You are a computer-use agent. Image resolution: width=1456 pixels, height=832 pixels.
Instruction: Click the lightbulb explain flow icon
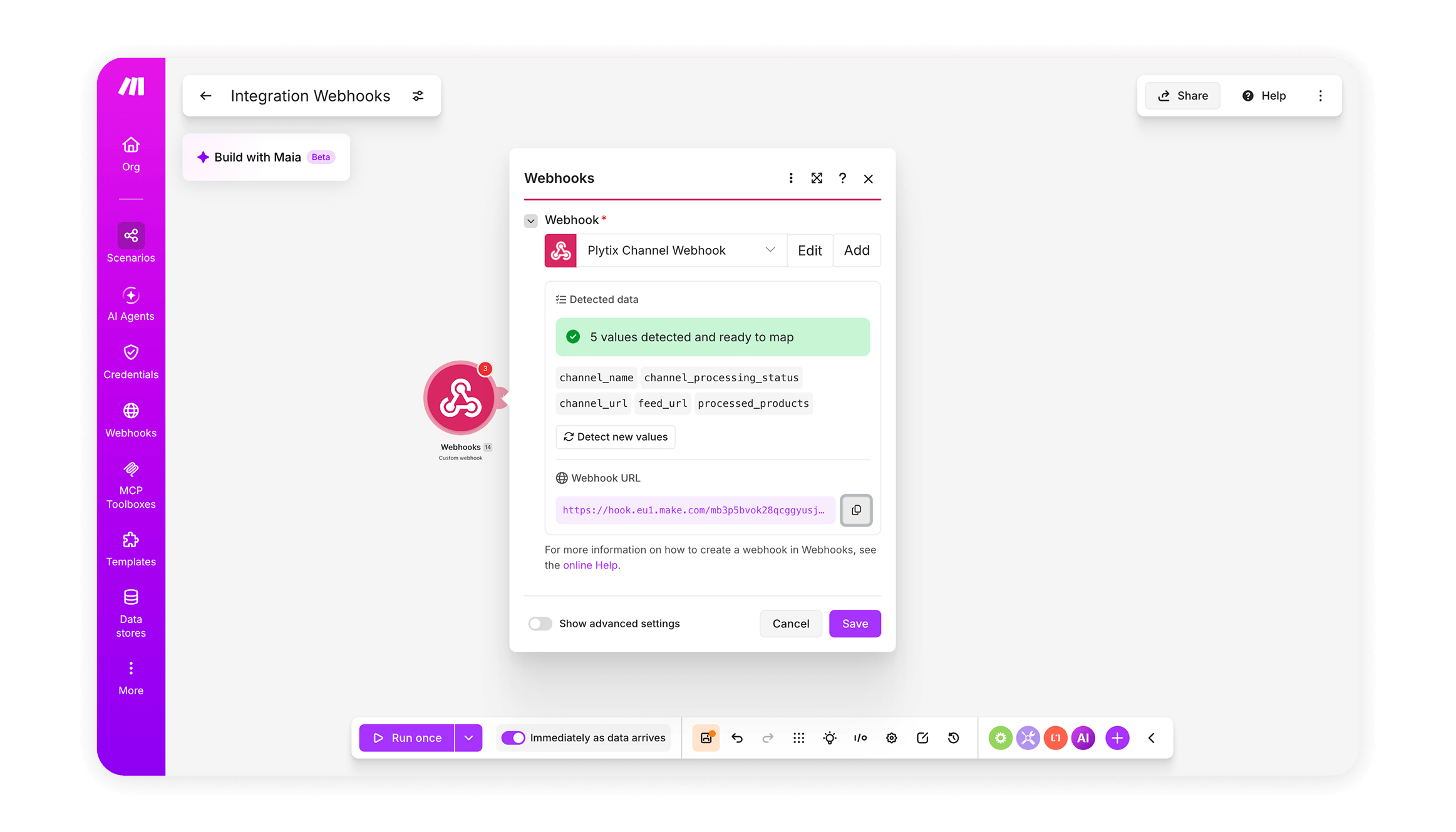click(x=830, y=738)
